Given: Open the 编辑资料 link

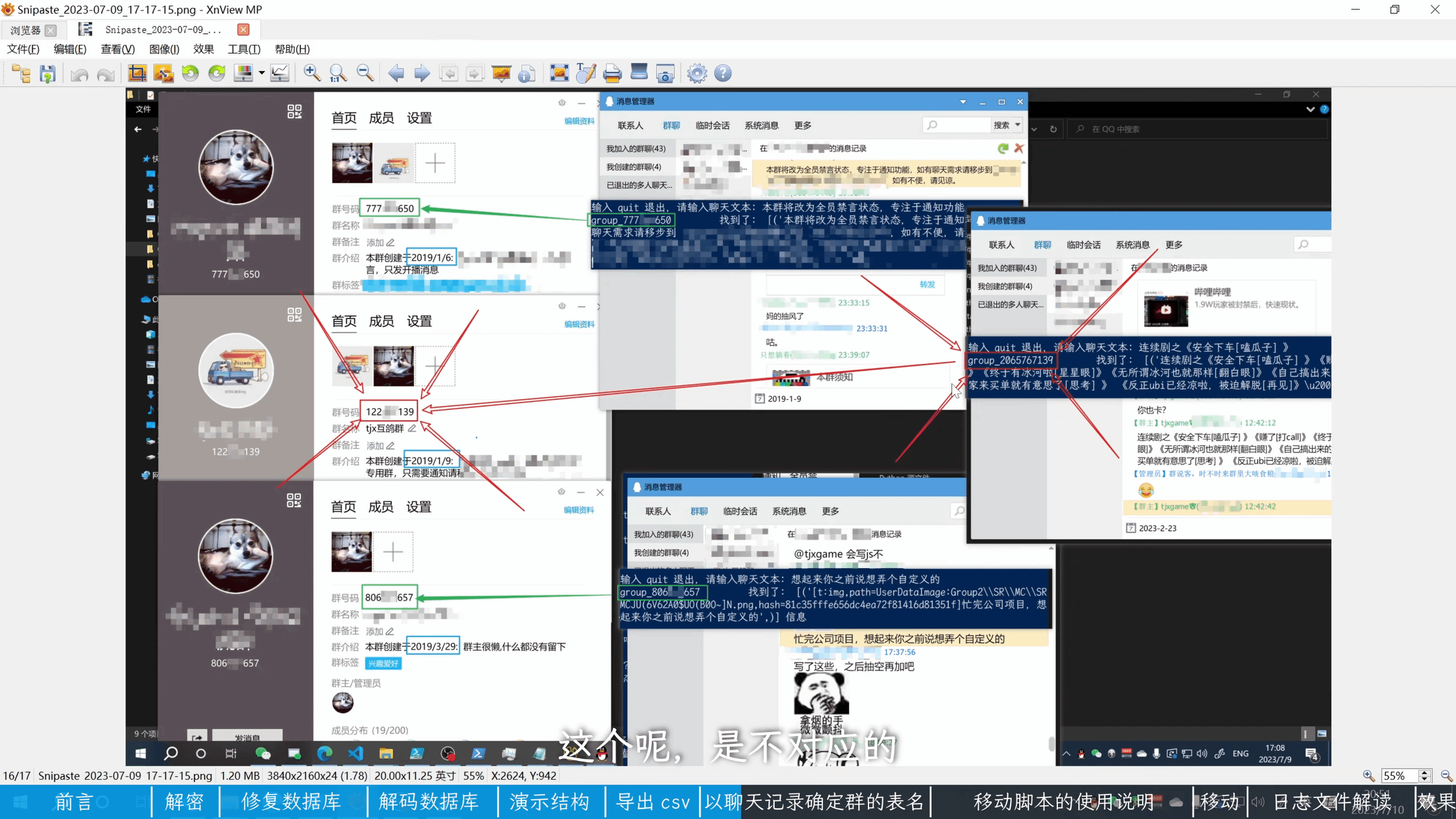Looking at the screenshot, I should tap(579, 121).
